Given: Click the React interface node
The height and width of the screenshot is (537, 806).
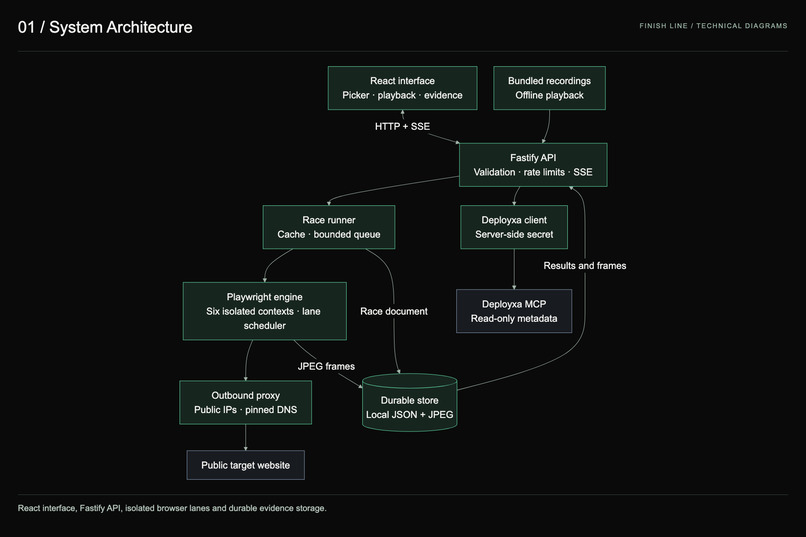Looking at the screenshot, I should [402, 88].
